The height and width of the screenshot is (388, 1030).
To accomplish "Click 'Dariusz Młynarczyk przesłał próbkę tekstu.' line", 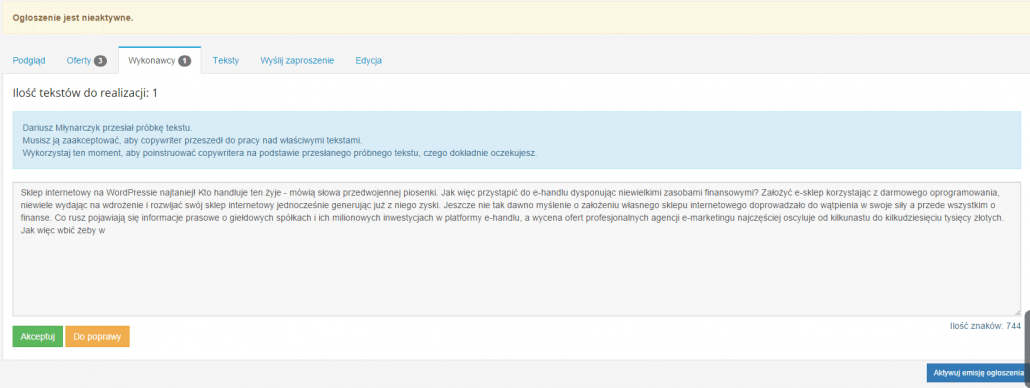I will coord(107,127).
